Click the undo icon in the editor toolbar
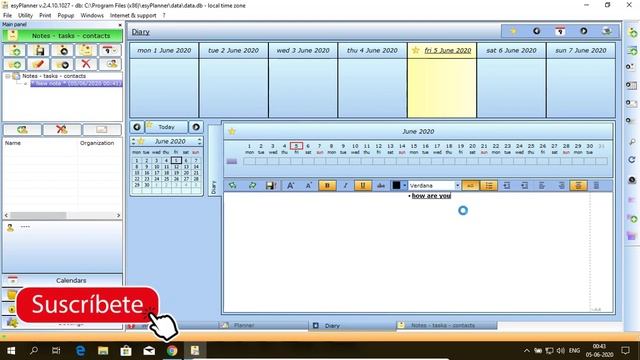Screen dimensions: 640x360 point(233,186)
